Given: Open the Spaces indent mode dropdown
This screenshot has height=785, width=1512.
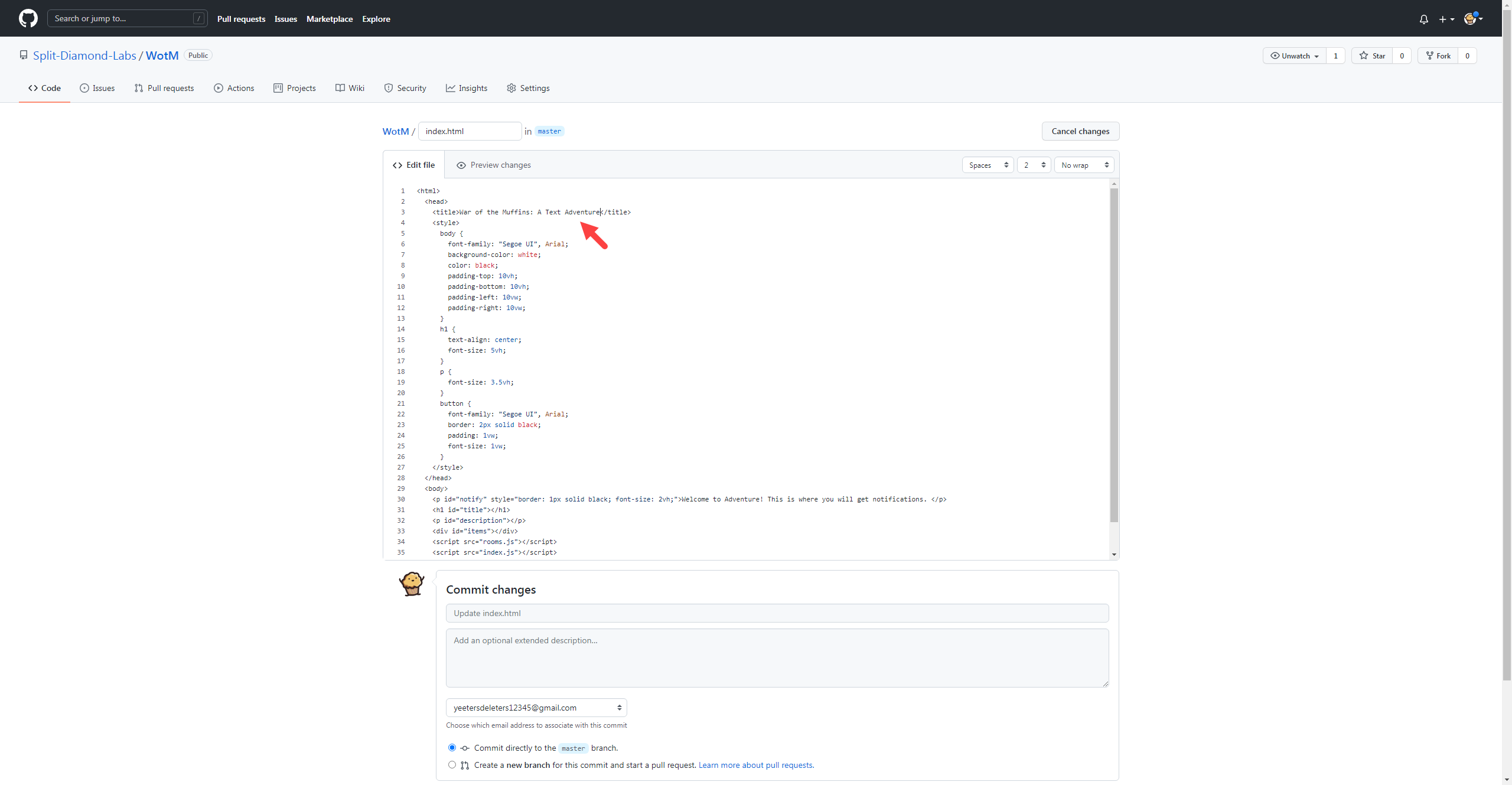Looking at the screenshot, I should tap(988, 165).
